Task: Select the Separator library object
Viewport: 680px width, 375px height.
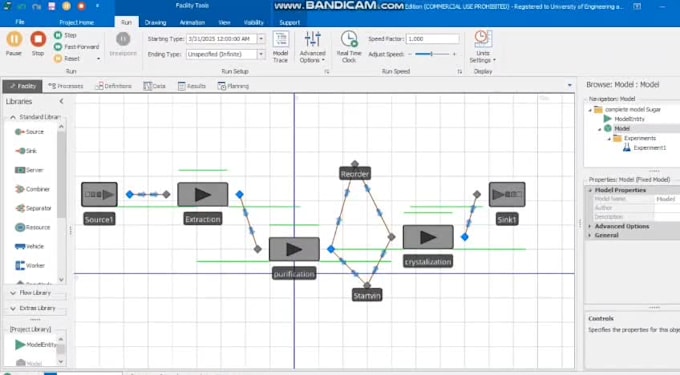Action: [x=33, y=208]
